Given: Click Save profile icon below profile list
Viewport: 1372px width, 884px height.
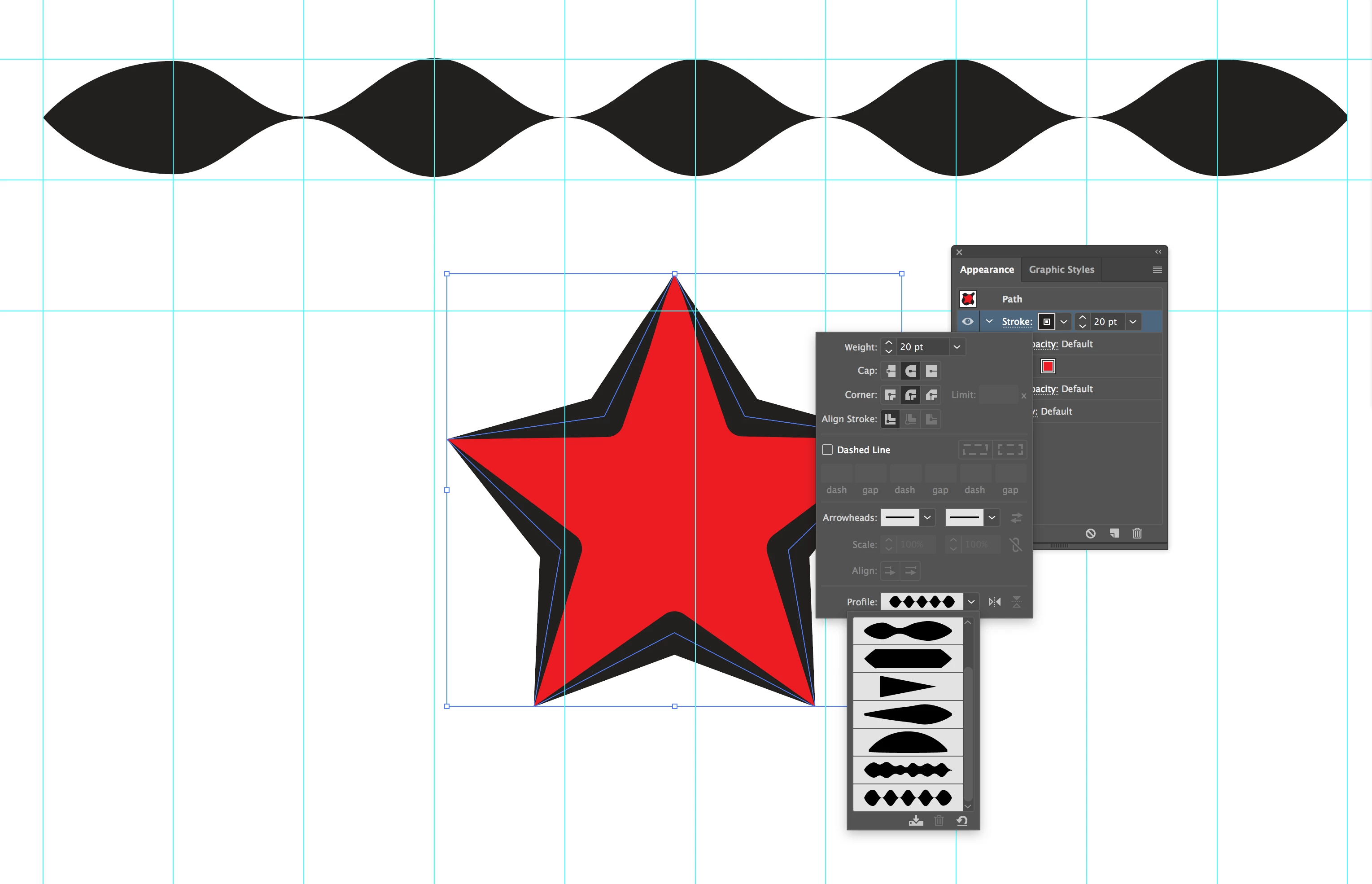Looking at the screenshot, I should coord(916,821).
